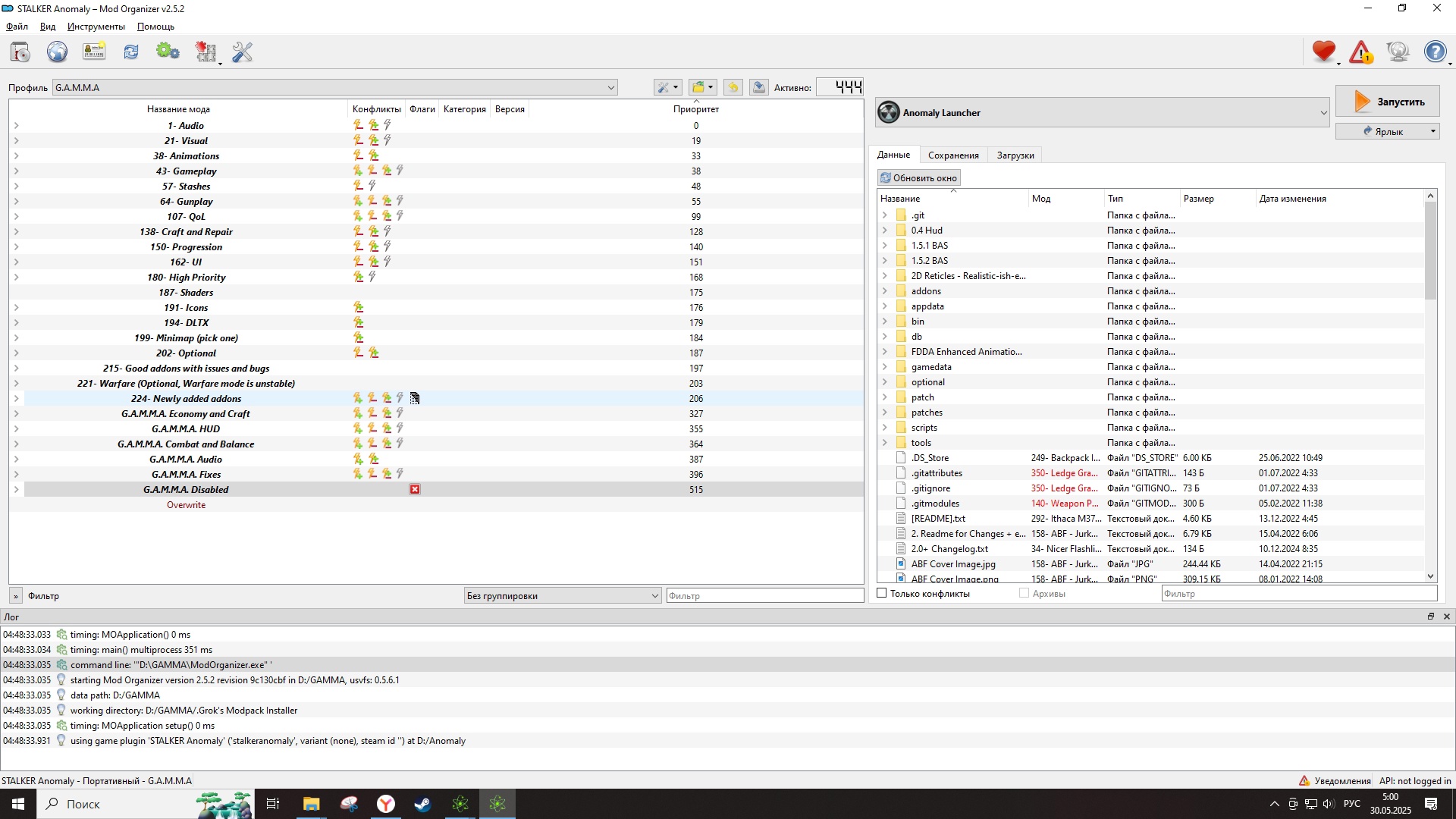
Task: Toggle the 'Архивы' checkbox
Action: (1024, 593)
